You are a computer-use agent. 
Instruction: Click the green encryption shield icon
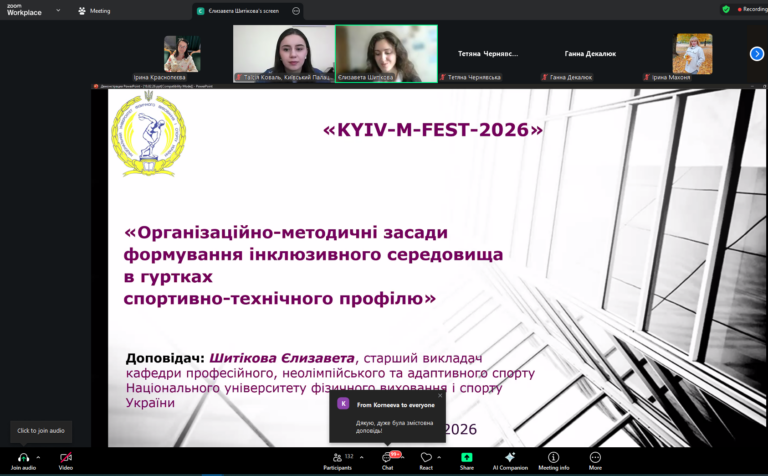click(726, 9)
